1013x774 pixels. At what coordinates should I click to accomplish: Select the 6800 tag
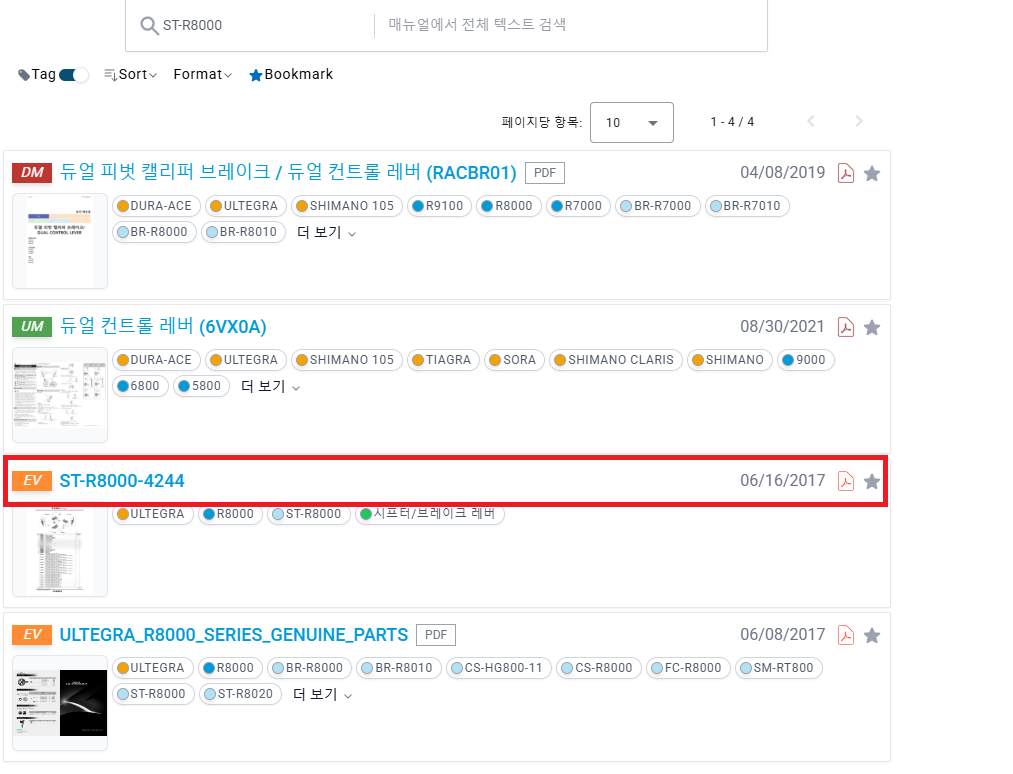tap(140, 385)
